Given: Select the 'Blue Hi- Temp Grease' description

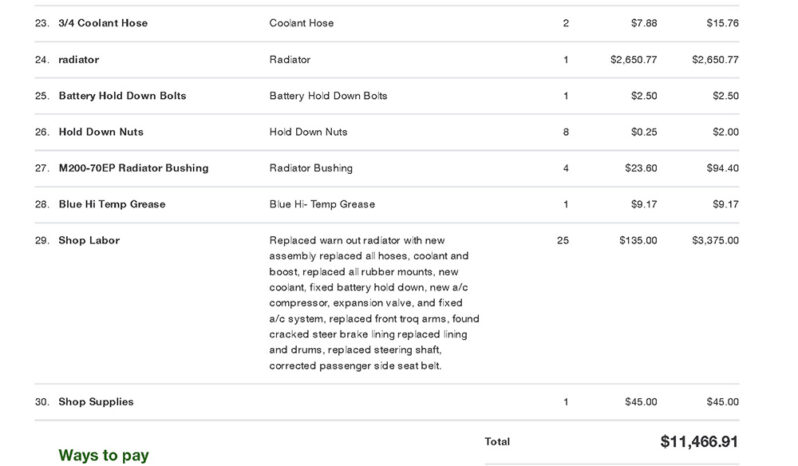Looking at the screenshot, I should click(x=322, y=204).
